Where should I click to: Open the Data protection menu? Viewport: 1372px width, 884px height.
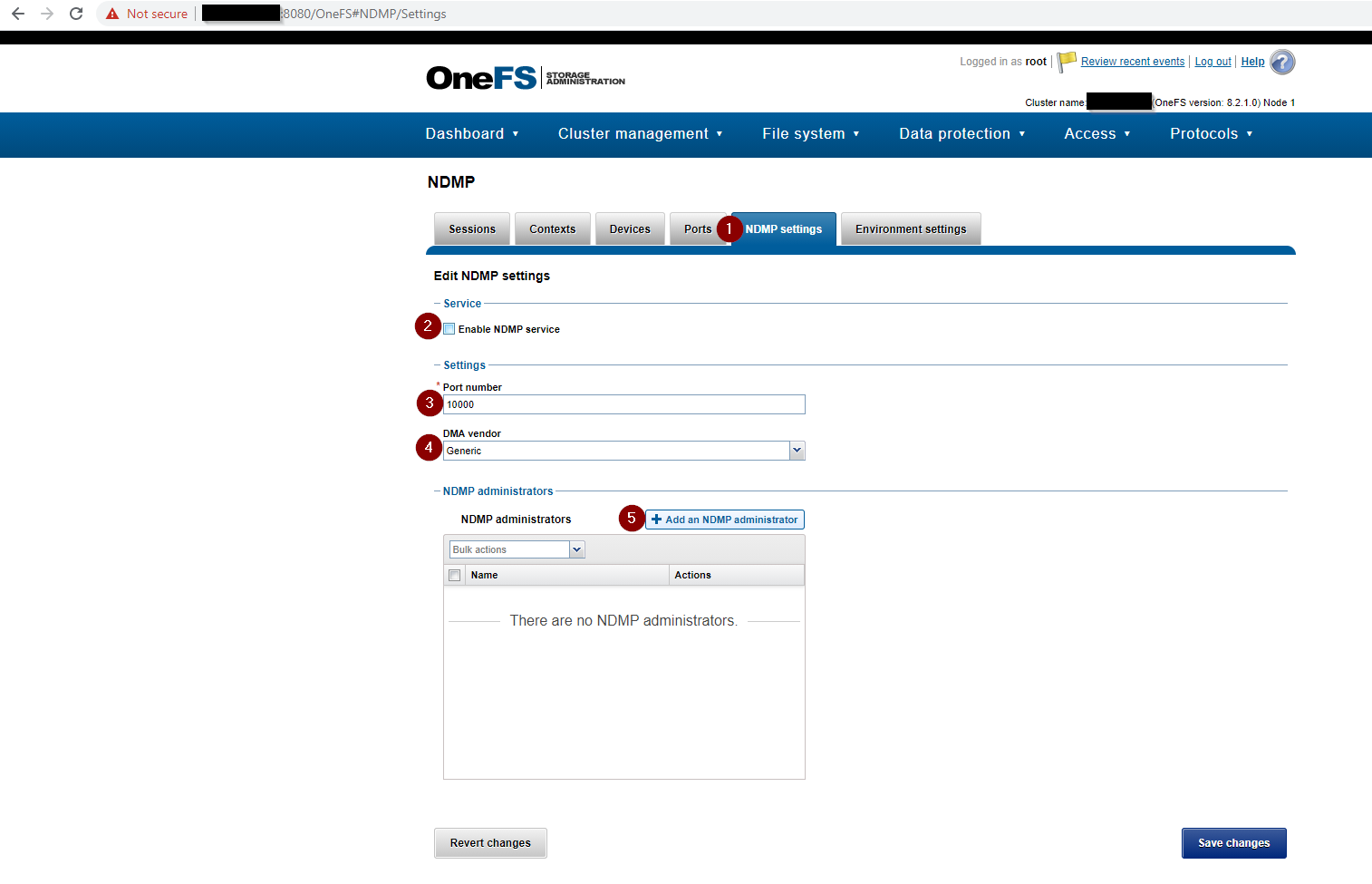coord(954,133)
